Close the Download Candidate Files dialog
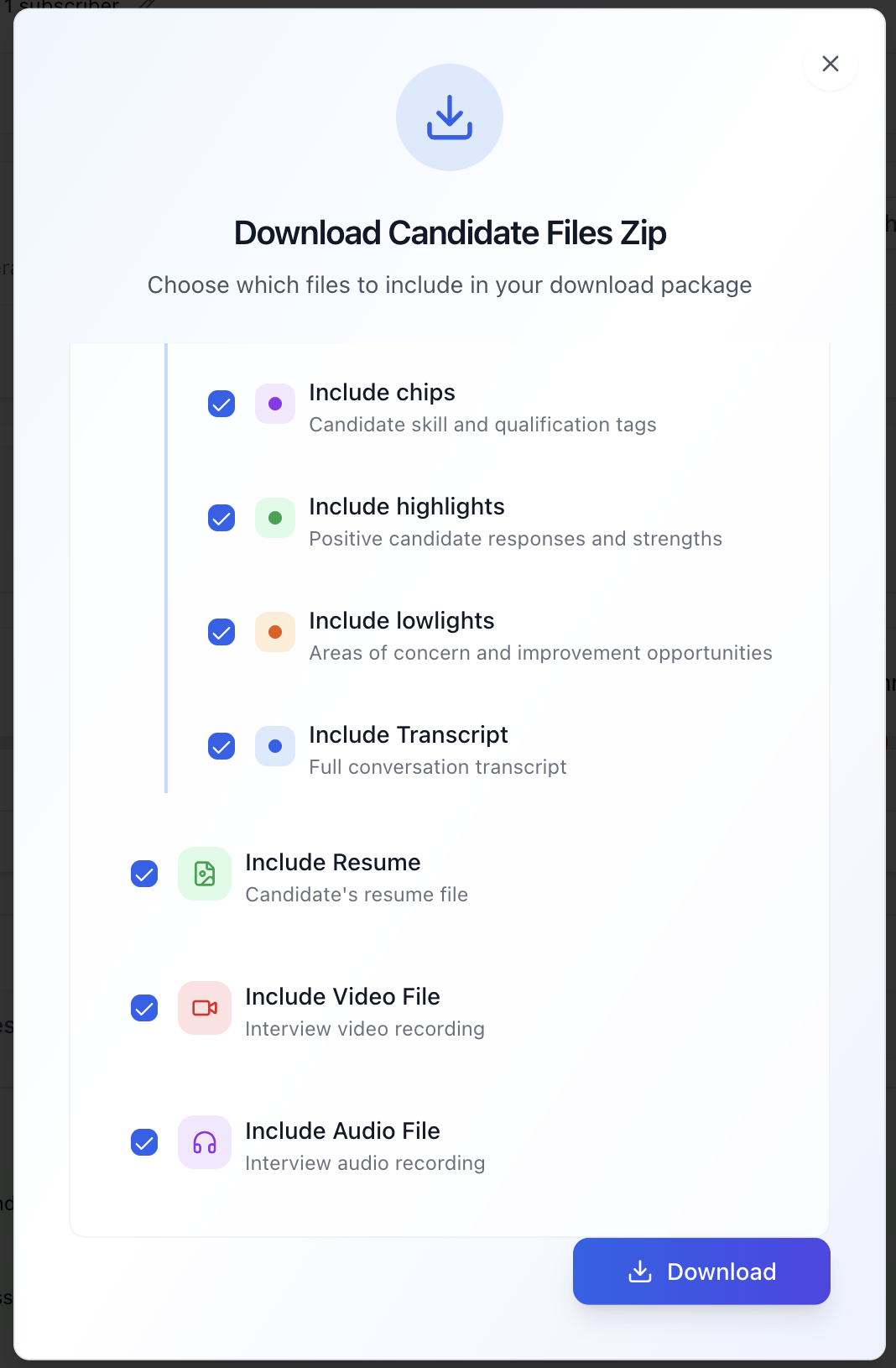Image resolution: width=896 pixels, height=1368 pixels. 831,64
